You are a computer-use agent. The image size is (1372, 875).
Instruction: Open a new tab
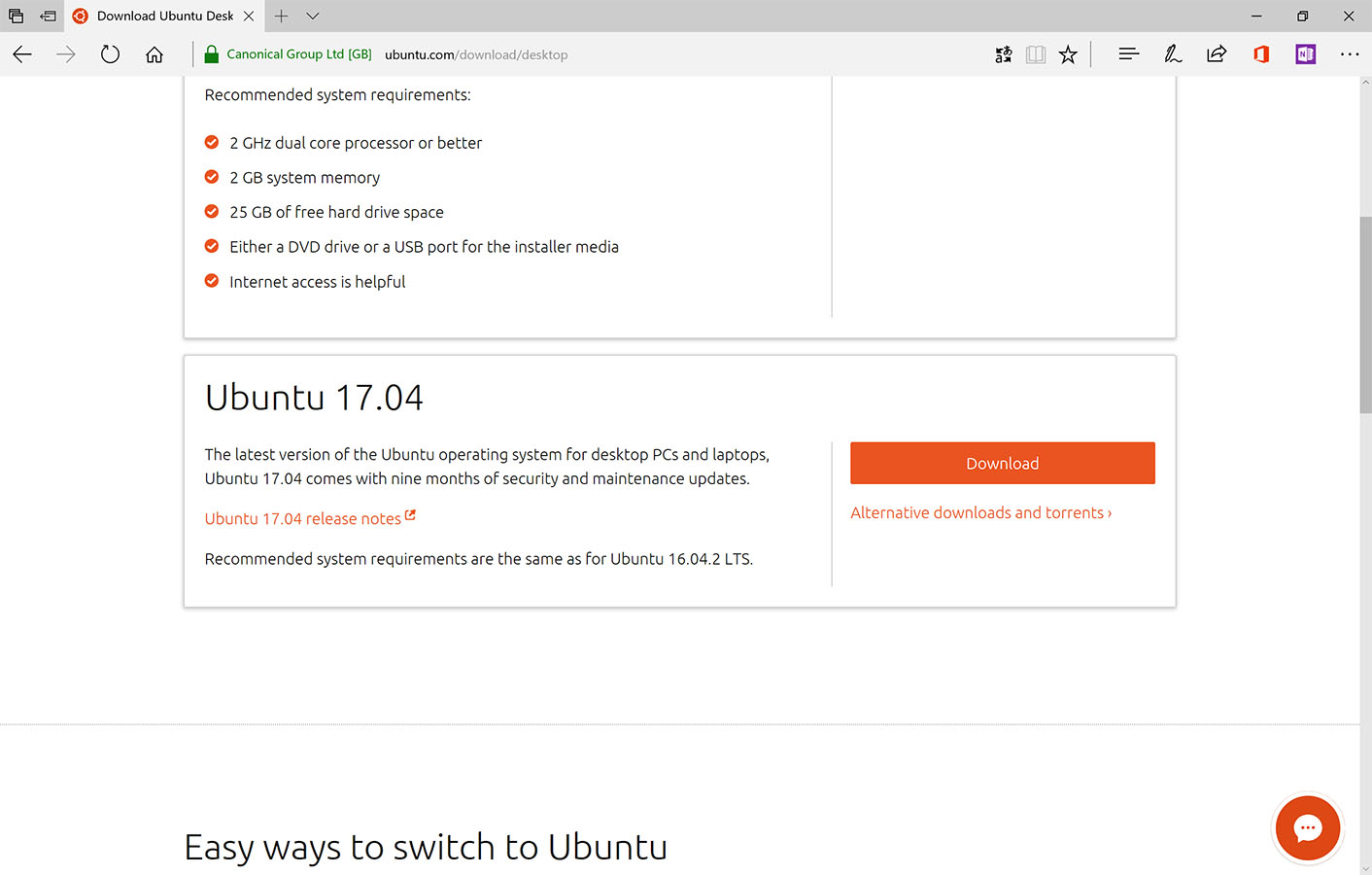point(281,16)
